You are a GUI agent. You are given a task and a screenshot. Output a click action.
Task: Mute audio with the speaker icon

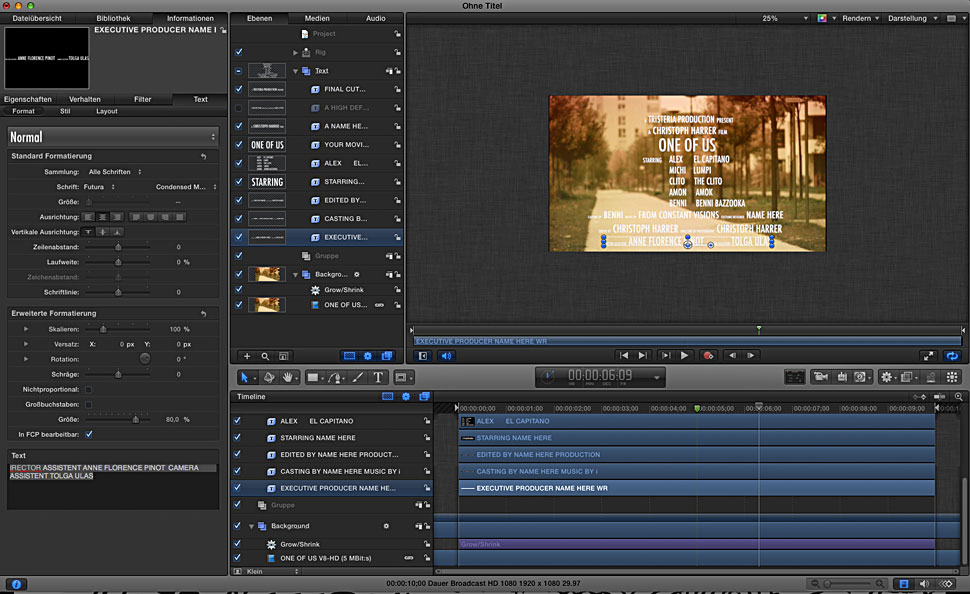pyautogui.click(x=446, y=355)
